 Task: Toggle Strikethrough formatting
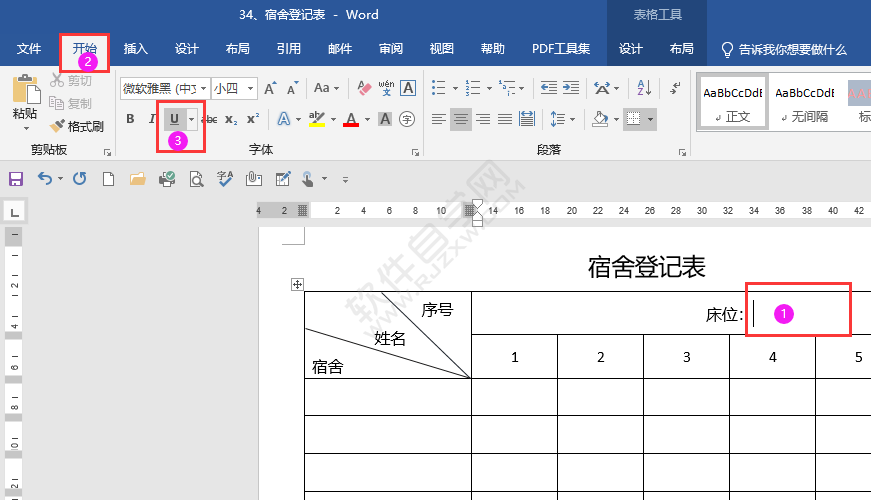tap(209, 119)
